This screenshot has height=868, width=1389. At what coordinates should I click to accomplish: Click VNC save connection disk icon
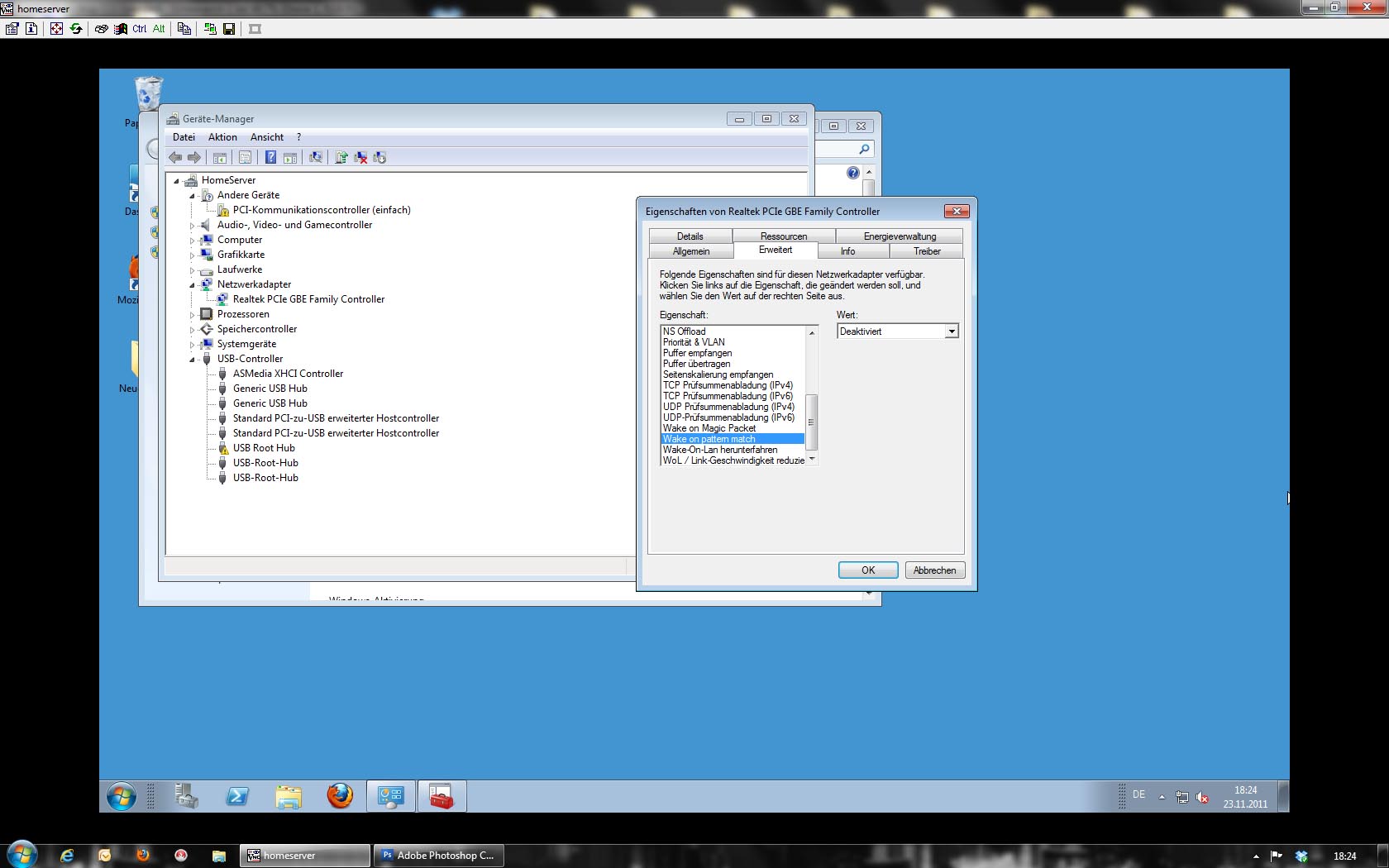point(230,29)
